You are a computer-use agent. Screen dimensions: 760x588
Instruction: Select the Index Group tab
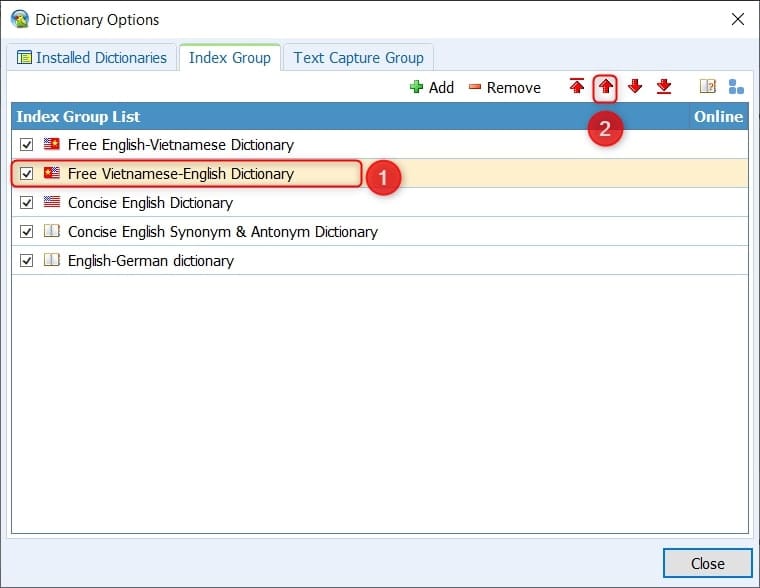(230, 58)
